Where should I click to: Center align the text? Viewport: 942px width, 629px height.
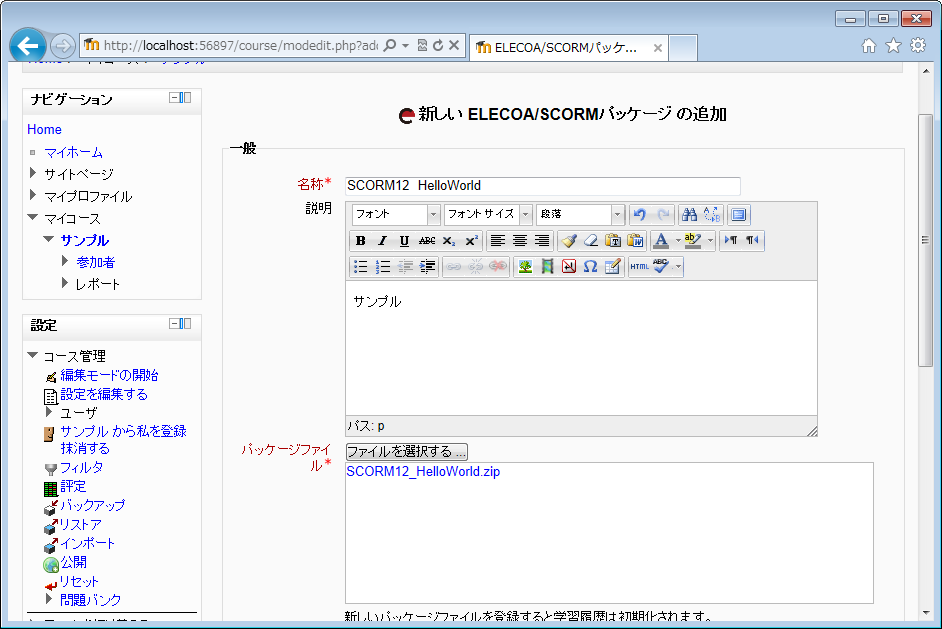[x=520, y=241]
